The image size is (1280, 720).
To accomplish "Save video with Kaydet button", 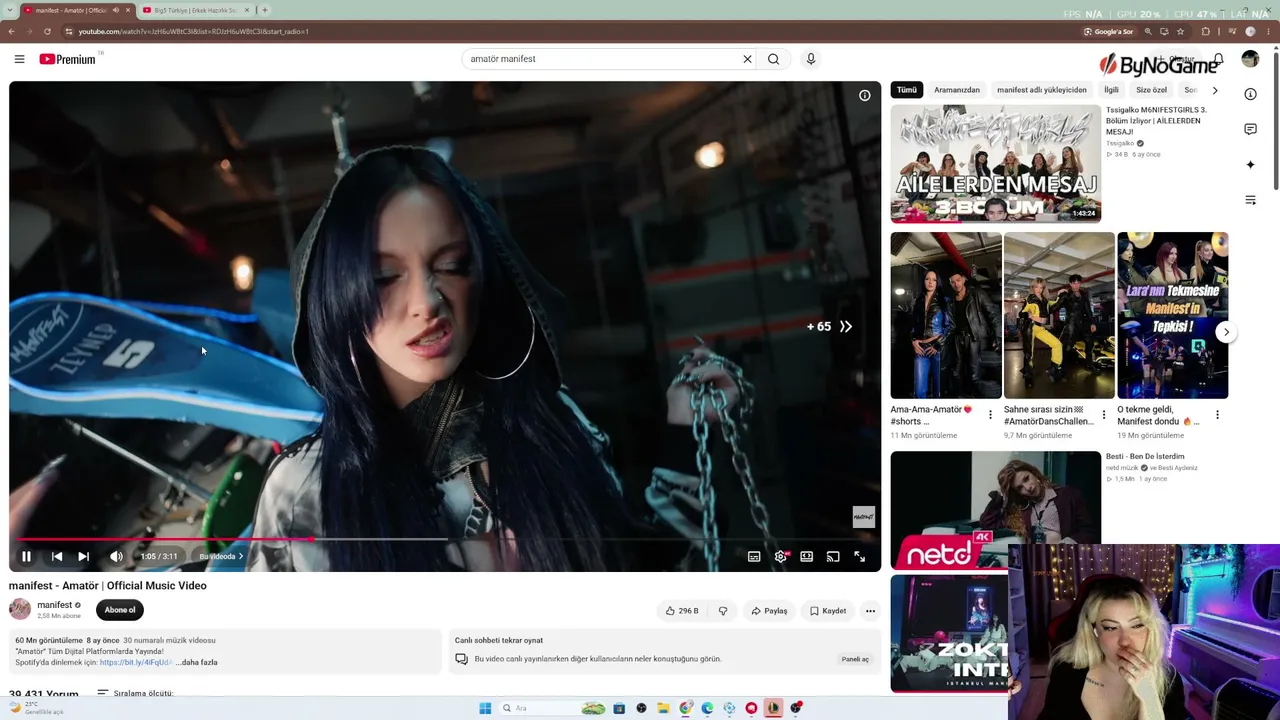I will pos(828,611).
